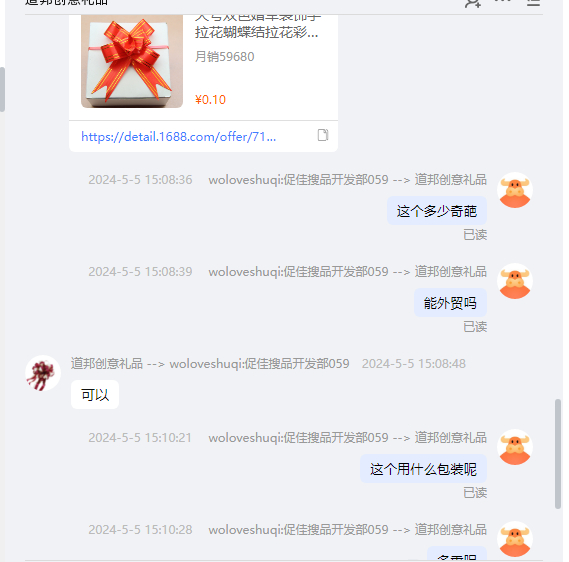Click the bull avatar beside 这个用什么包装呢
Image resolution: width=569 pixels, height=562 pixels.
[x=515, y=447]
